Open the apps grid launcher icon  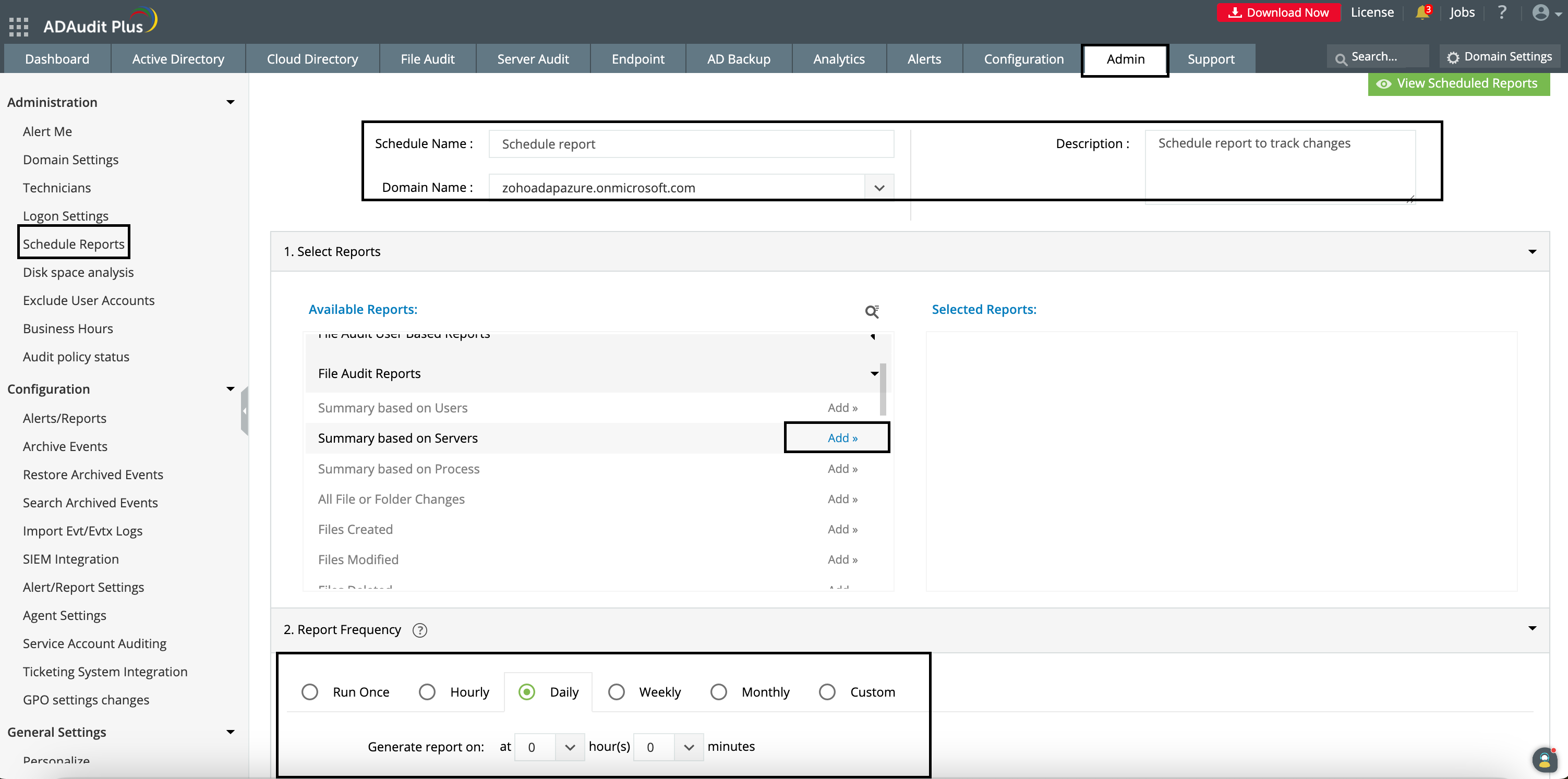(x=19, y=27)
